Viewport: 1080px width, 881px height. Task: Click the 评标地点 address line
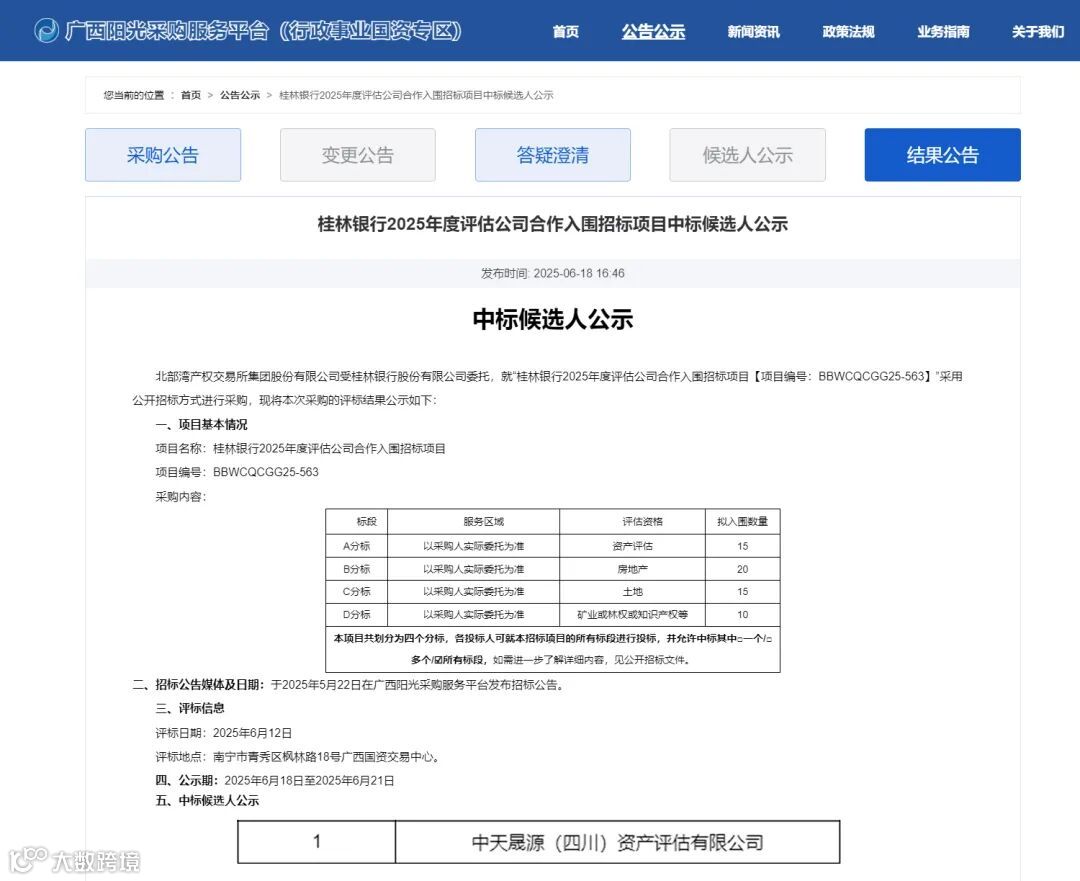(298, 757)
